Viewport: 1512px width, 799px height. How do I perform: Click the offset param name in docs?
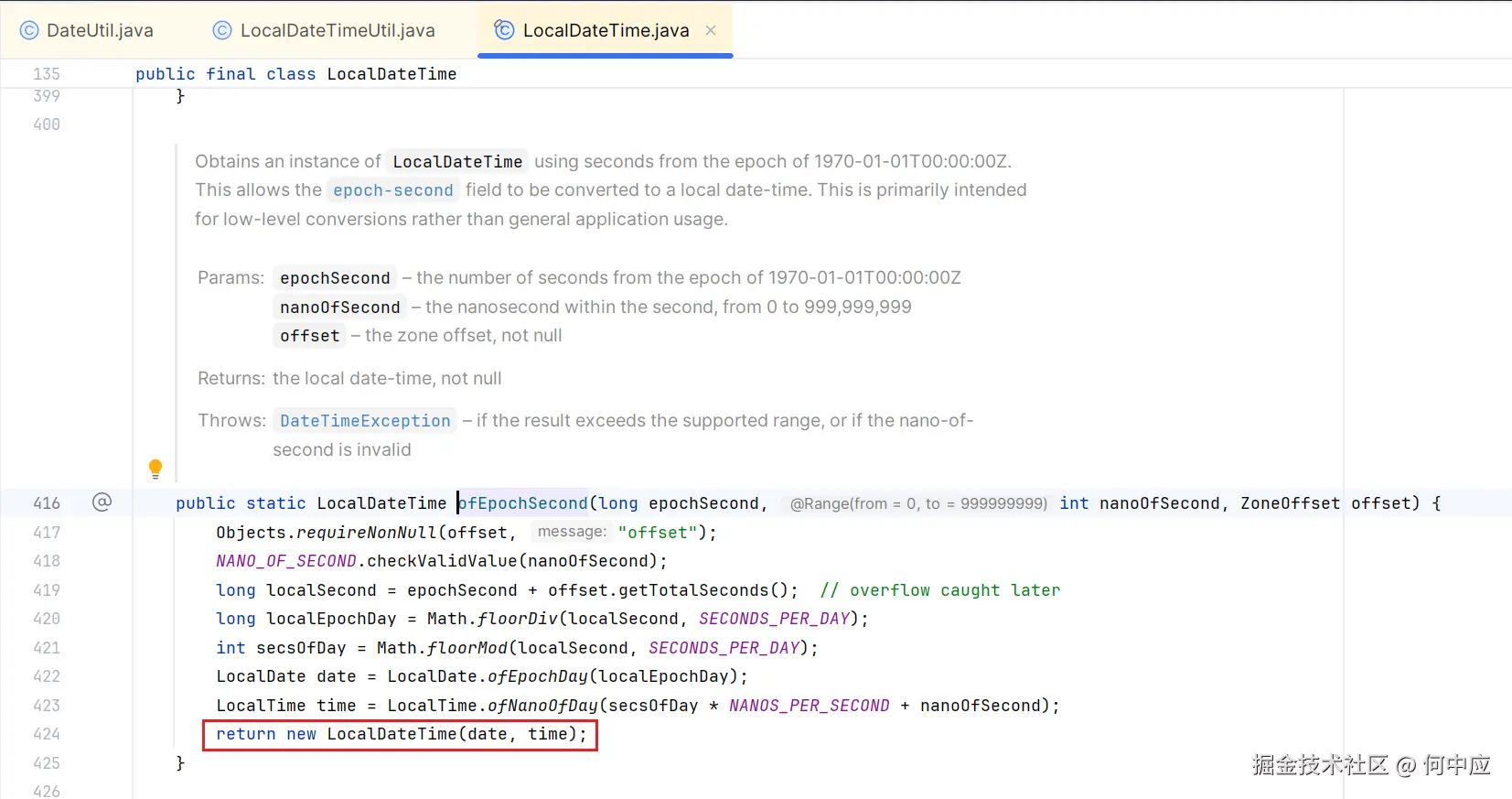(x=309, y=336)
